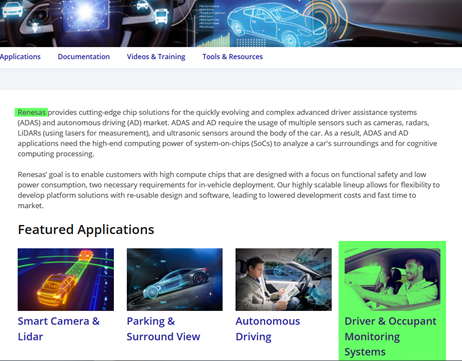Image resolution: width=462 pixels, height=361 pixels.
Task: Click the Smart Camera & Lidar image
Action: pos(66,279)
